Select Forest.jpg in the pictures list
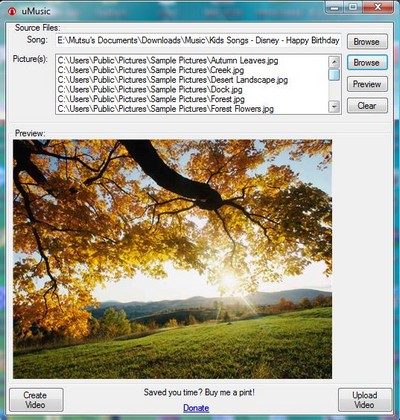The image size is (400, 420). (x=151, y=99)
